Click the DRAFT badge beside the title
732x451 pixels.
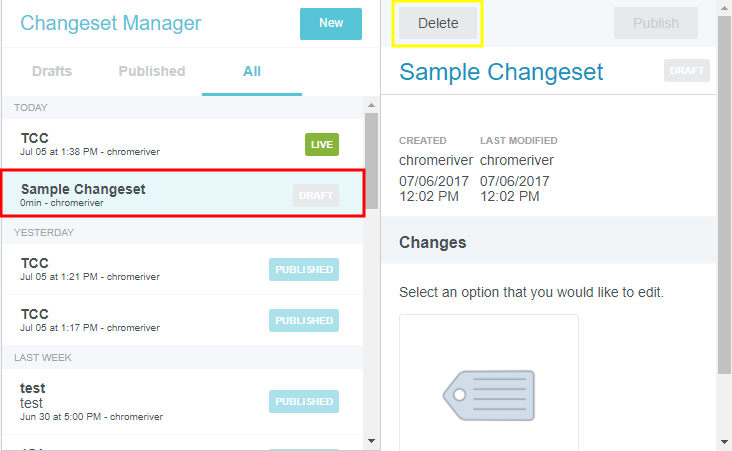(x=686, y=70)
